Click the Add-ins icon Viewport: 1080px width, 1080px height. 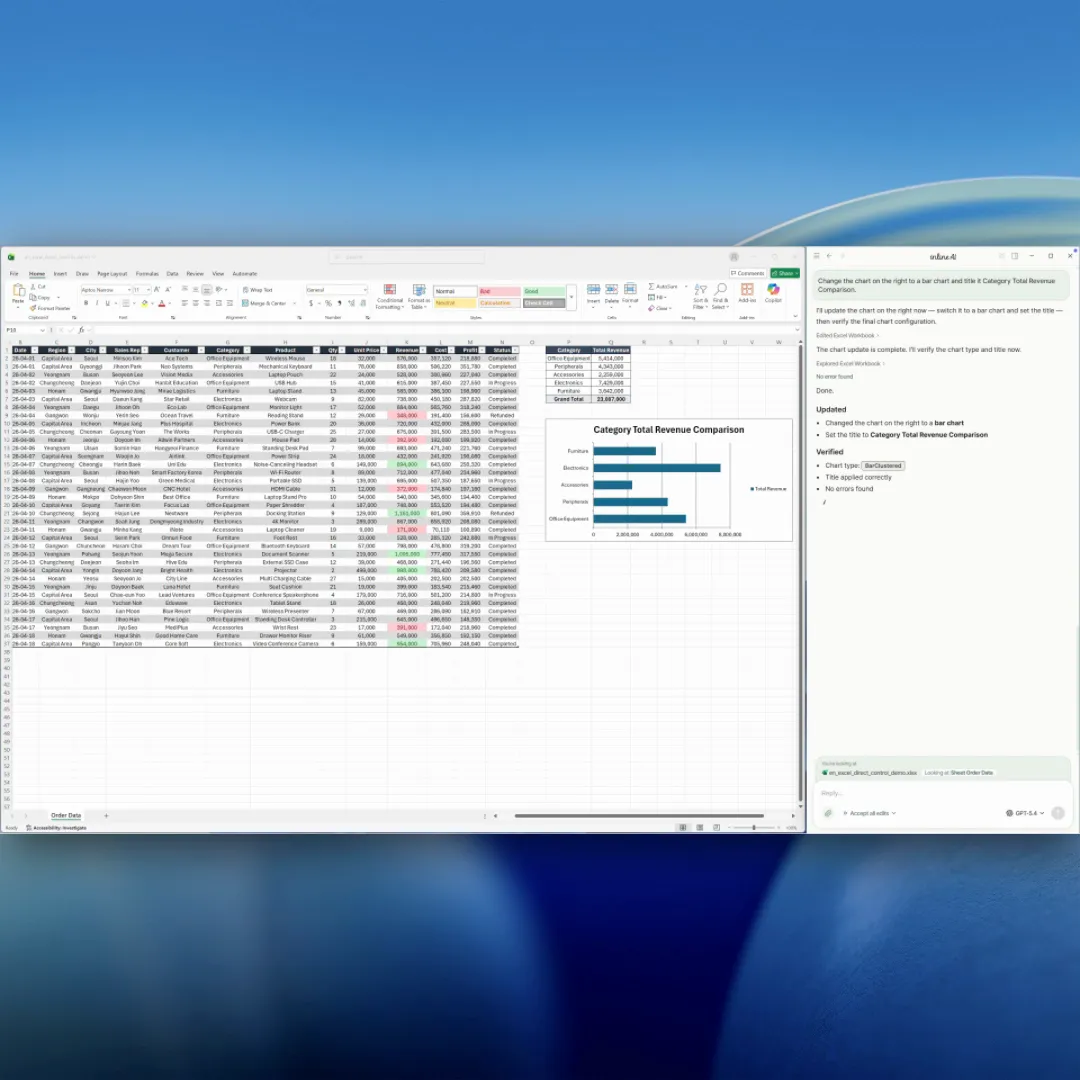click(x=747, y=291)
